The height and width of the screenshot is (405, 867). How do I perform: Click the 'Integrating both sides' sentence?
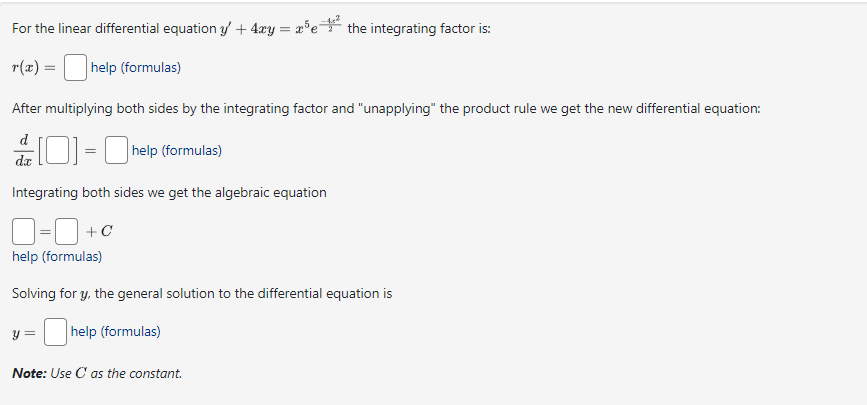pos(168,192)
